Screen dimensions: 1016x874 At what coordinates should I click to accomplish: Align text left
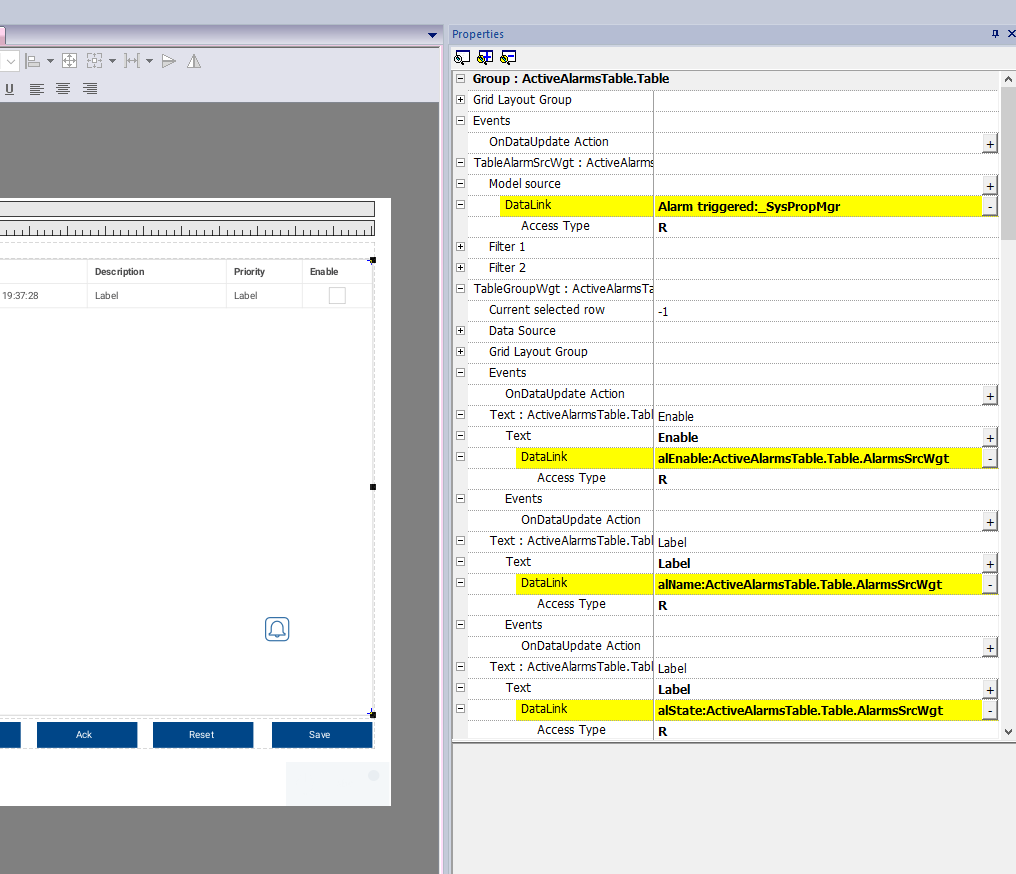36,89
